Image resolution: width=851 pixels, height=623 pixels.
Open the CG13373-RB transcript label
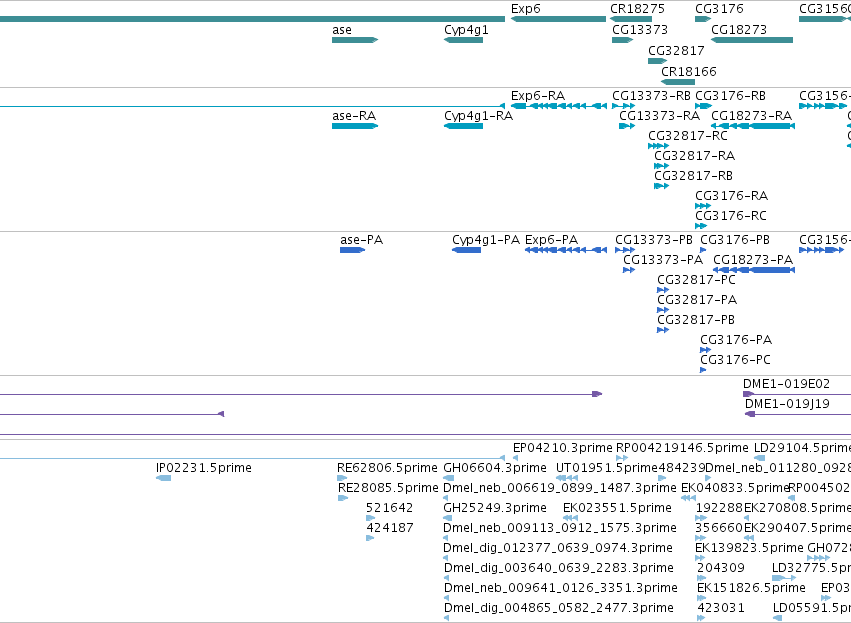coord(651,96)
